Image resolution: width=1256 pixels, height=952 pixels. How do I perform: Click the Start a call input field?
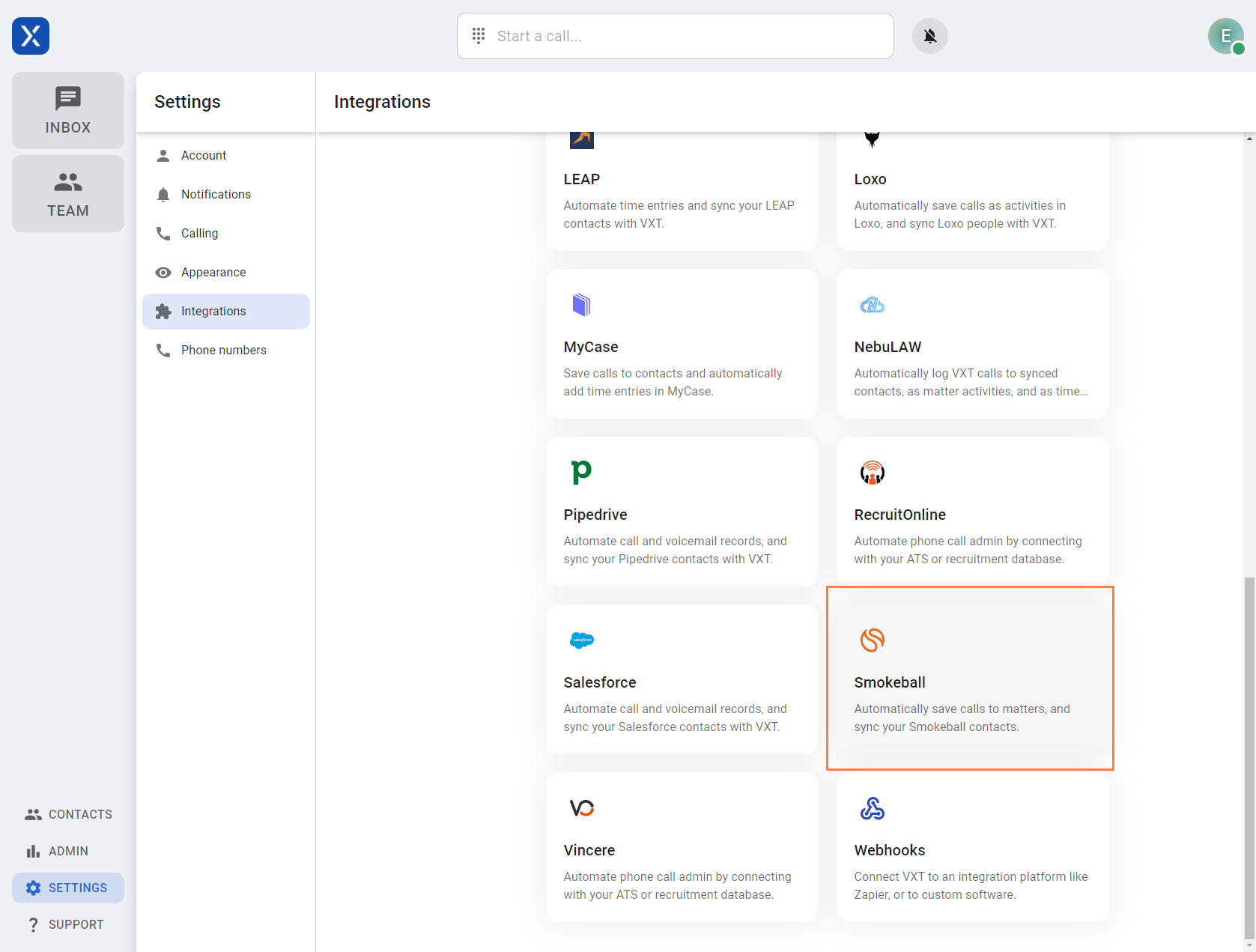tap(676, 36)
